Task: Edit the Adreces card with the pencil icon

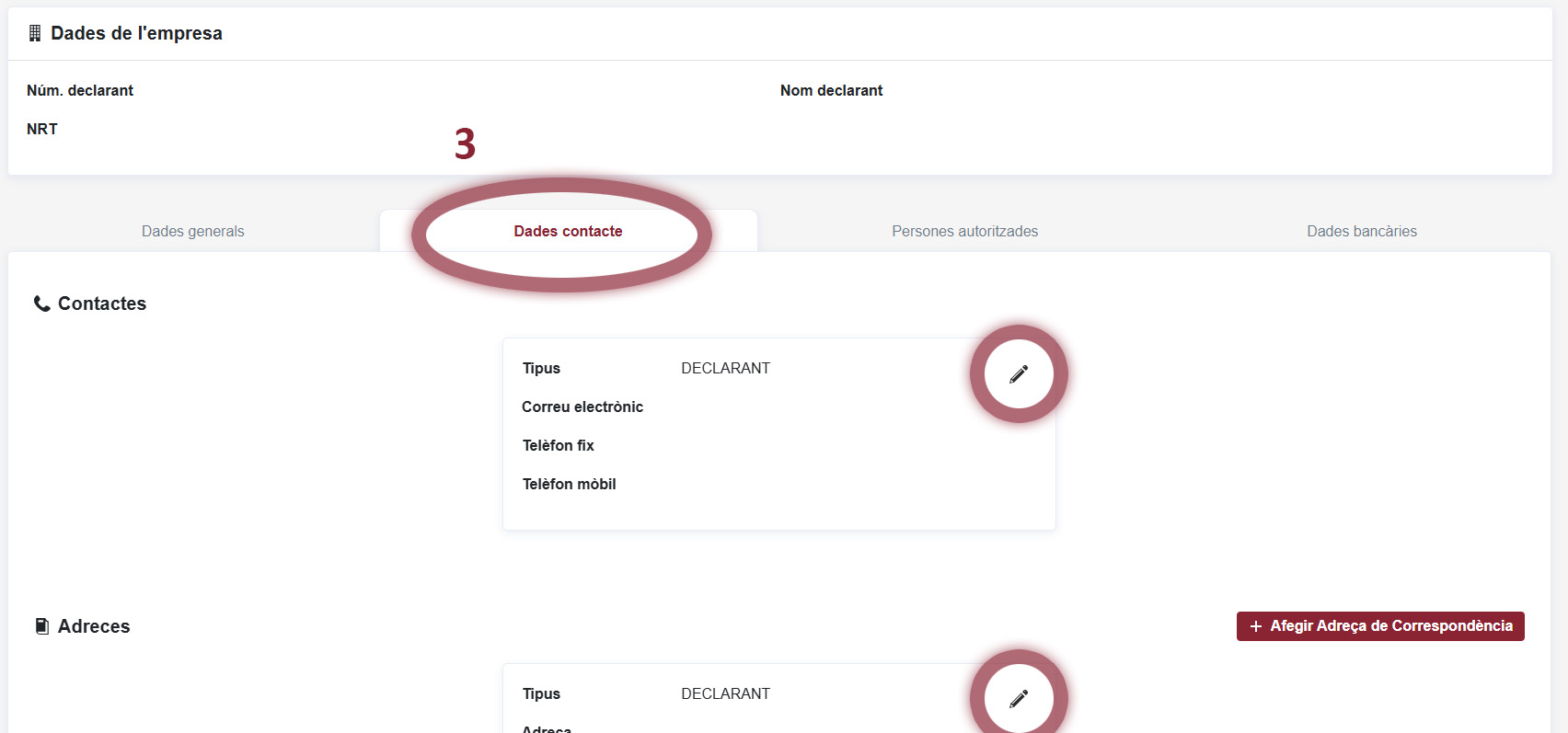Action: coord(1019,699)
